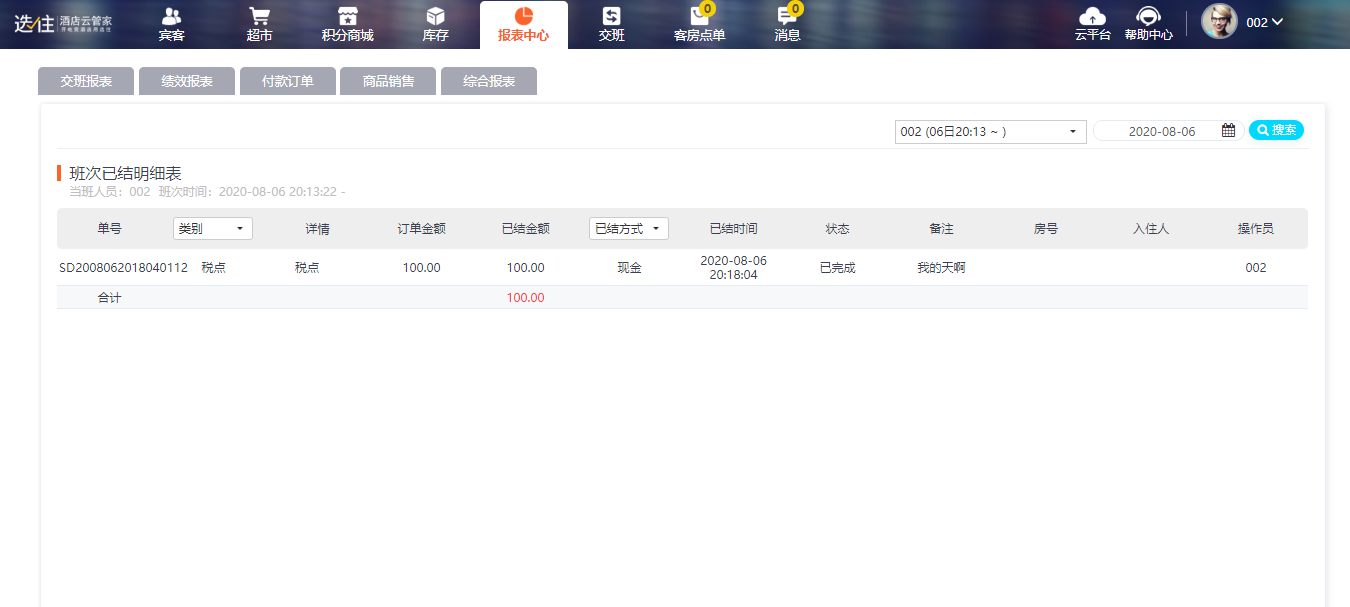Click the 房号 column header

click(1045, 229)
